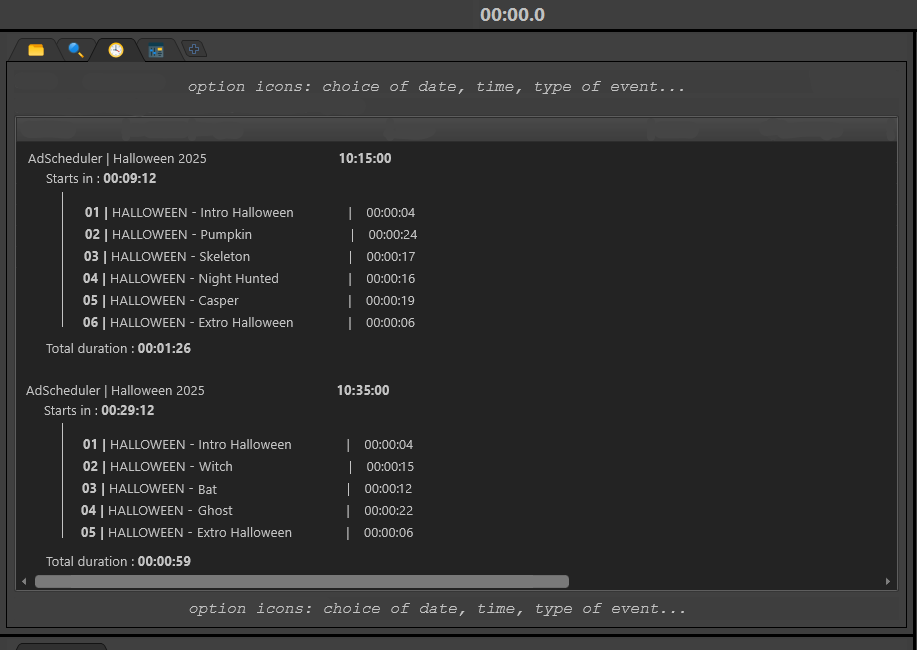Image resolution: width=917 pixels, height=650 pixels.
Task: Select the 10:15:00 AdScheduler Halloween 2025 event
Action: (x=117, y=158)
